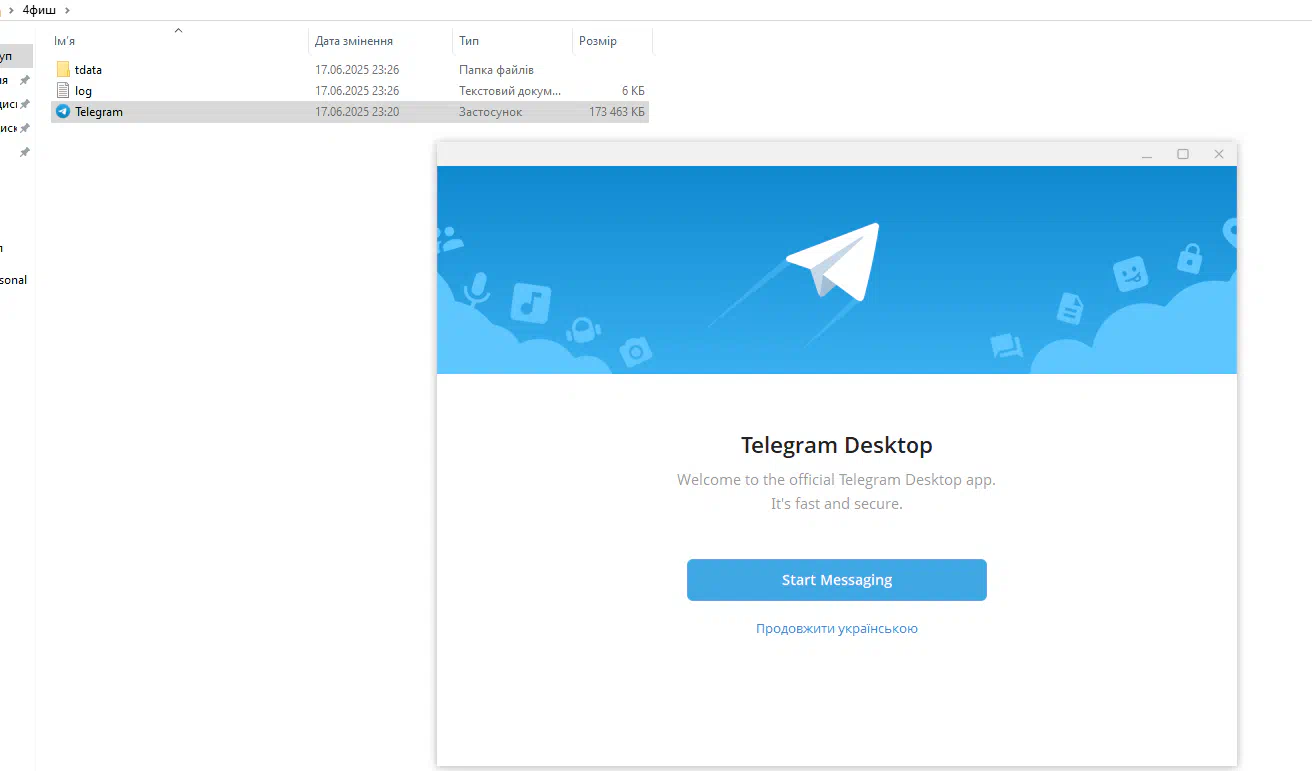Click the Папка файлів type cell

click(496, 70)
